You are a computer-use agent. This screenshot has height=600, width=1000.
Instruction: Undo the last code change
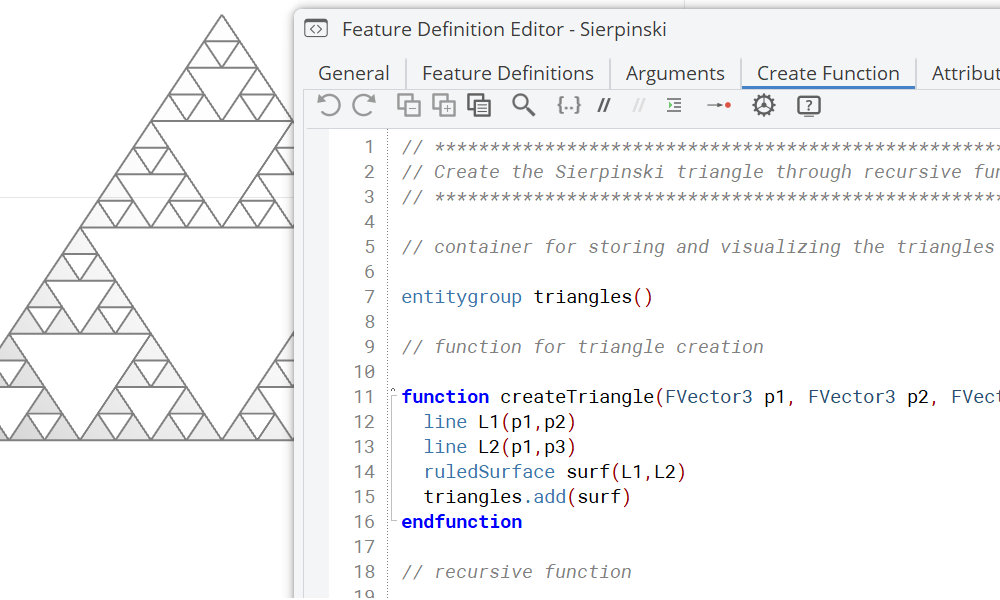(329, 105)
